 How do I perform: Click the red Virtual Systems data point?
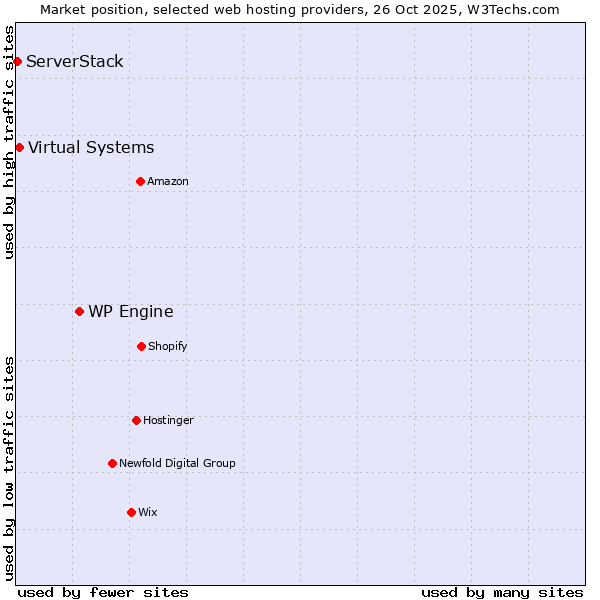pyautogui.click(x=19, y=147)
